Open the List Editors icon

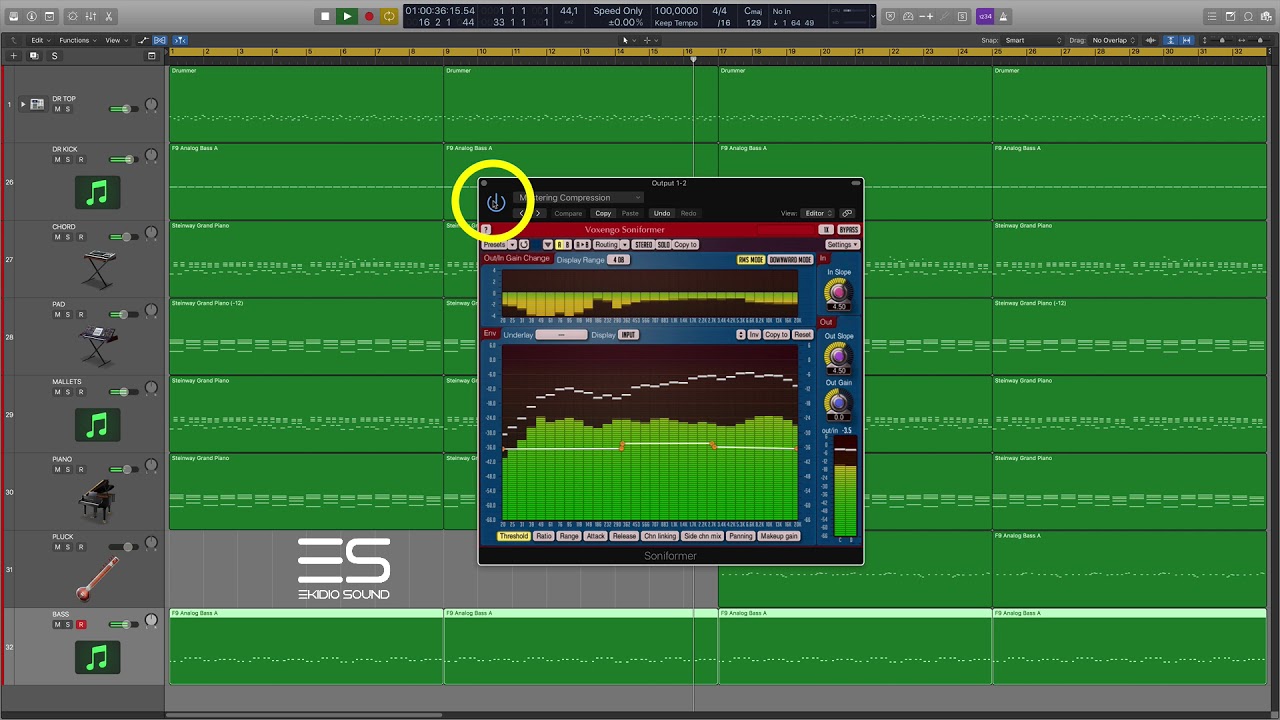[x=1212, y=16]
